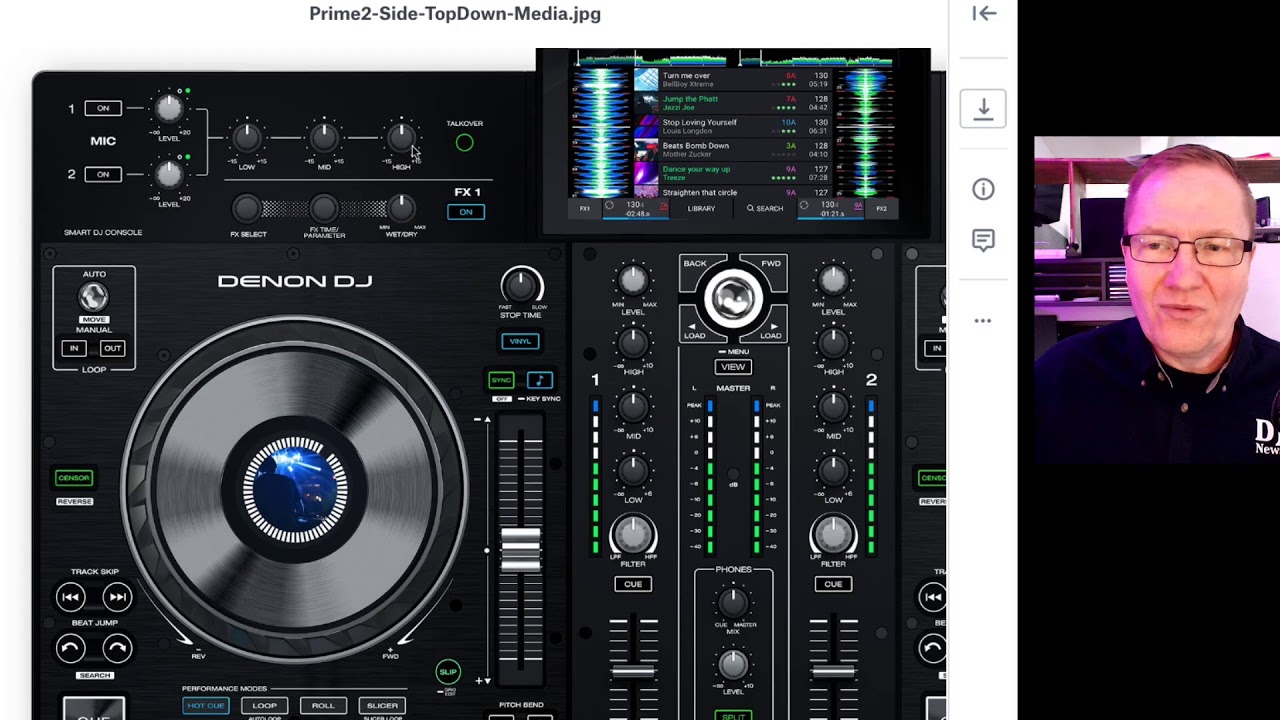
Task: Toggle the left deck Censor button
Action: [74, 478]
